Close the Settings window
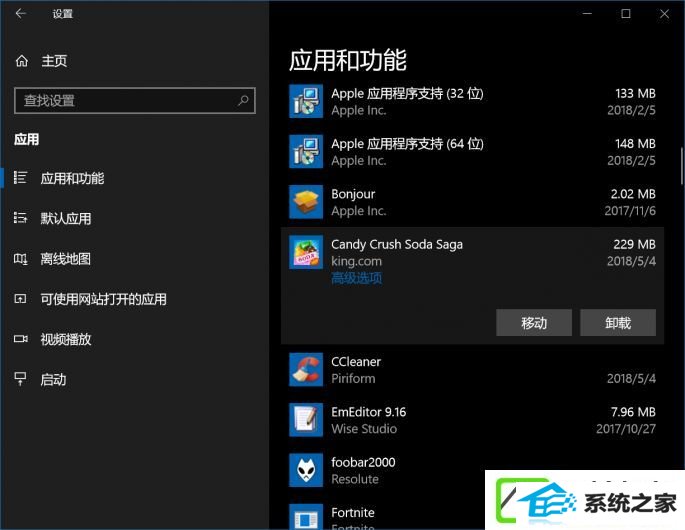Screen dimensions: 685x530 [x=664, y=14]
